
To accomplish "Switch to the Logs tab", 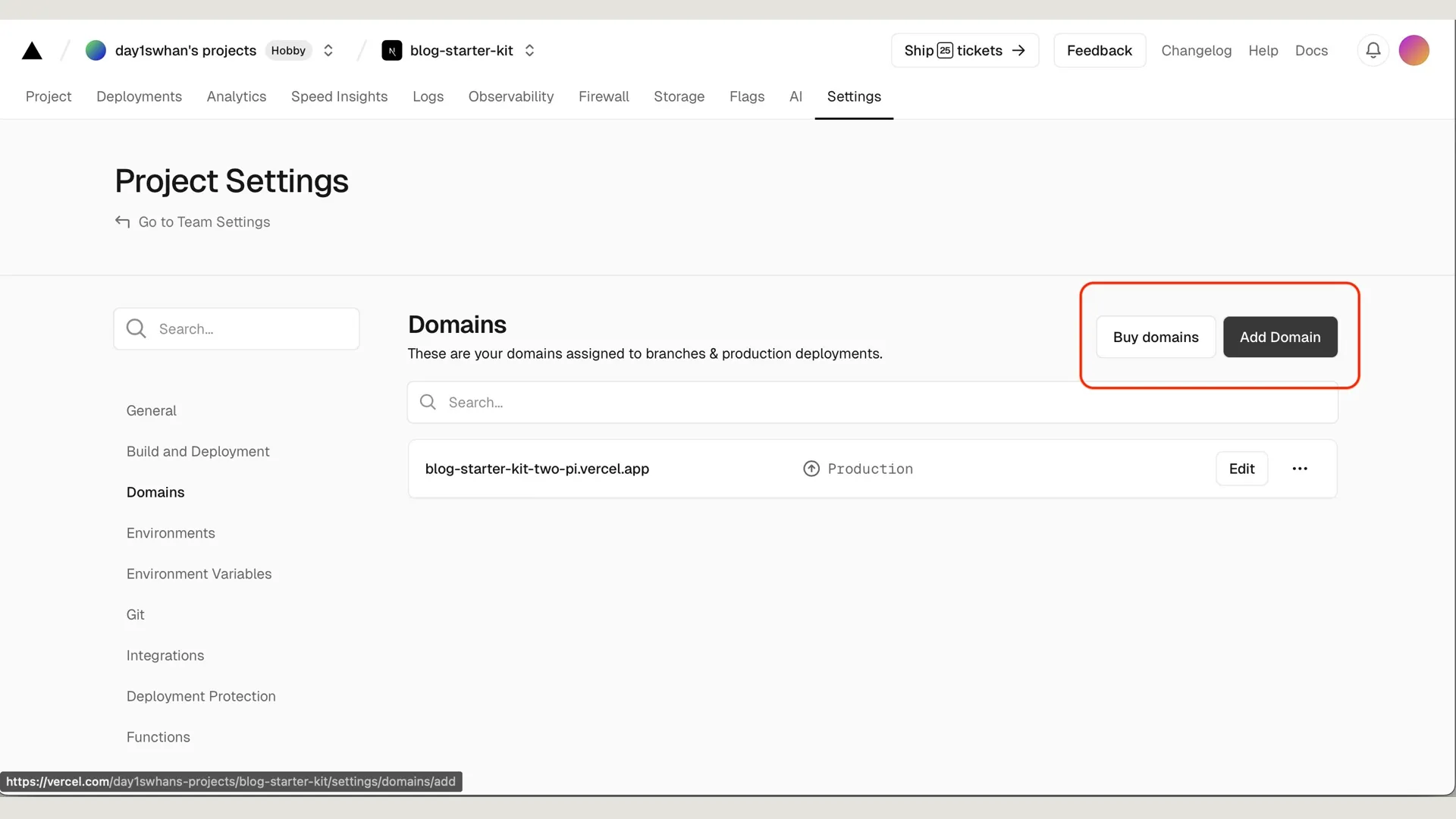I will 428,96.
